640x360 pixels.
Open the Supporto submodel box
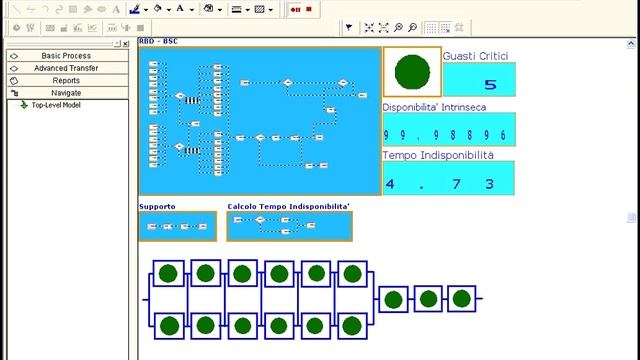tap(178, 226)
